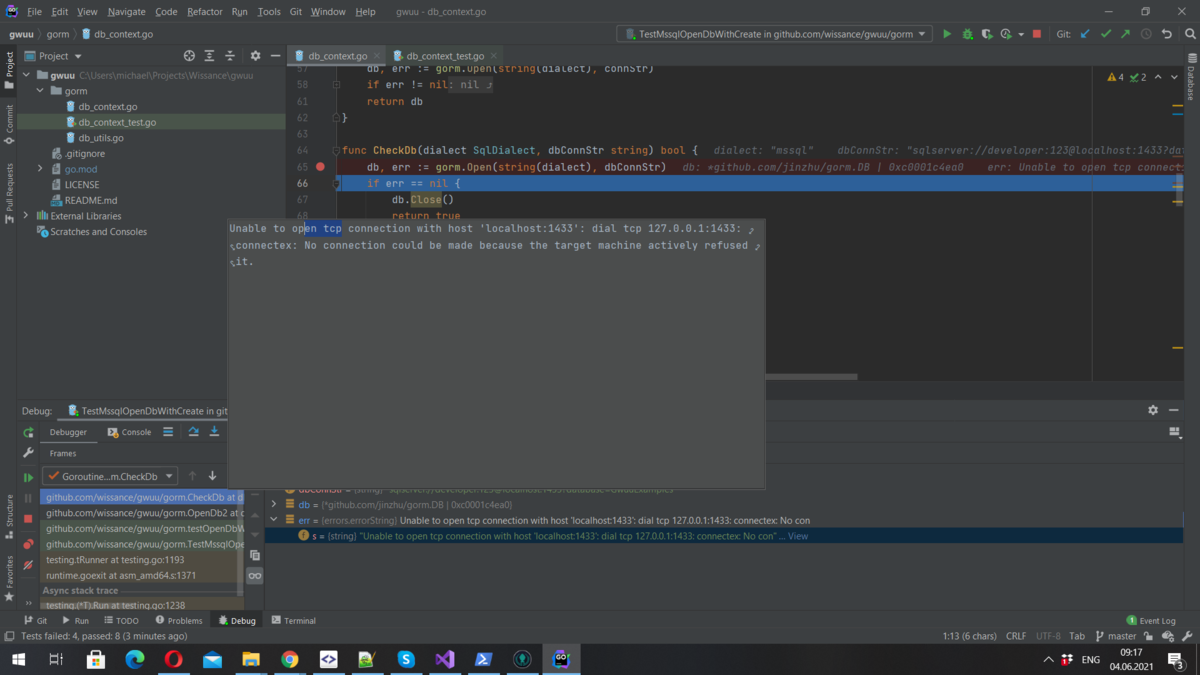Run tests with the green Run arrow
1200x675 pixels.
[947, 33]
